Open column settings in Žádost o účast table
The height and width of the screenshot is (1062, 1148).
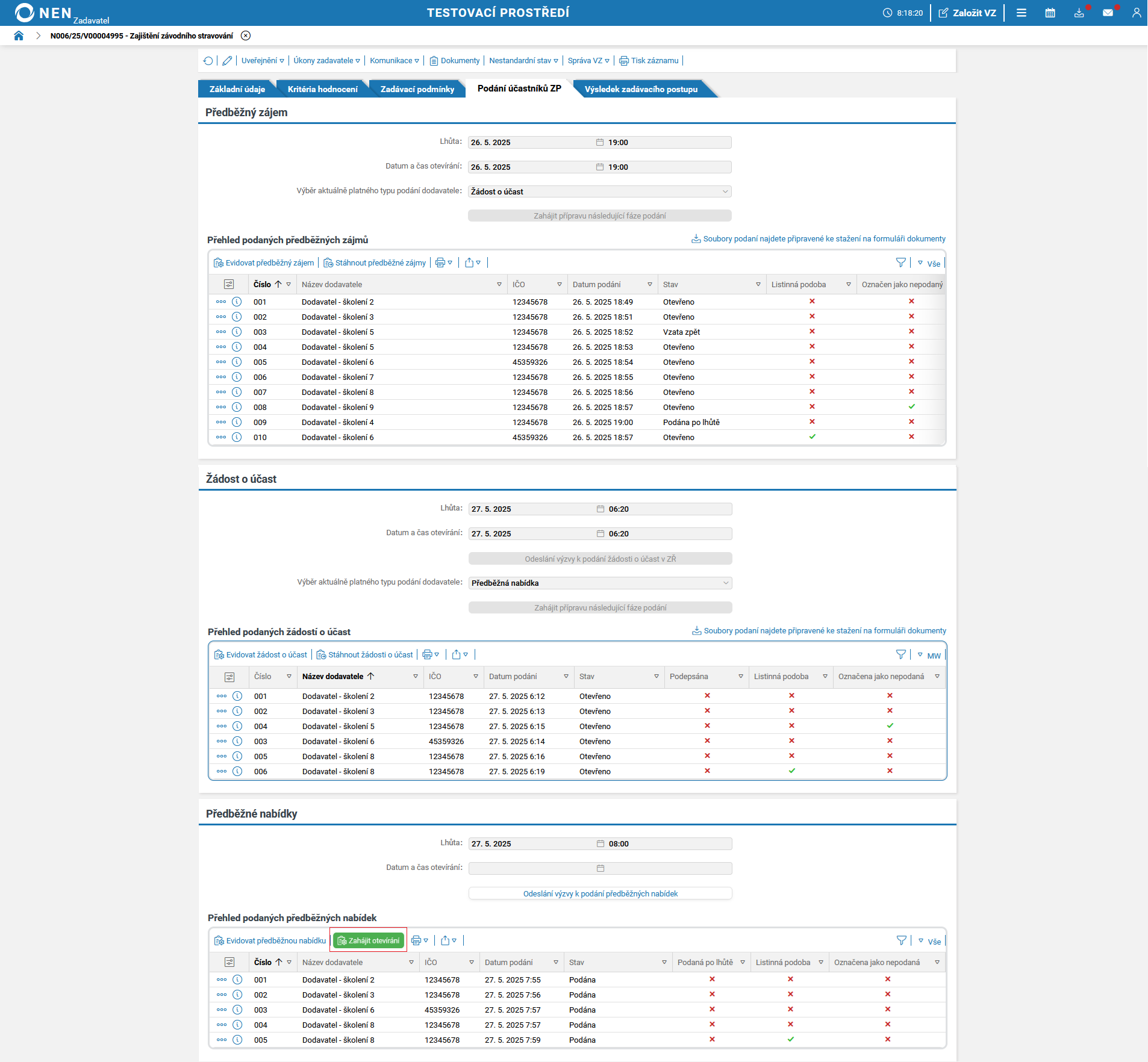(x=229, y=677)
